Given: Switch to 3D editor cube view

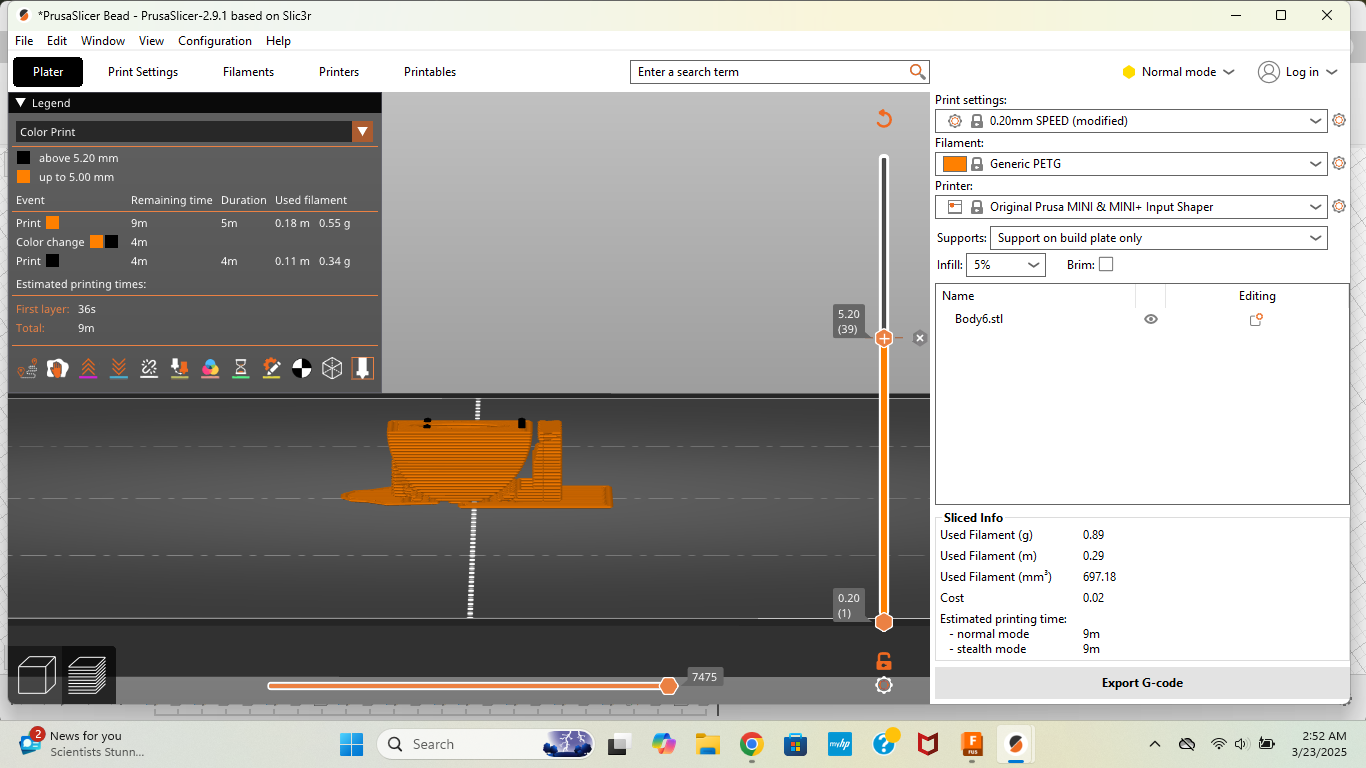Looking at the screenshot, I should pos(37,675).
